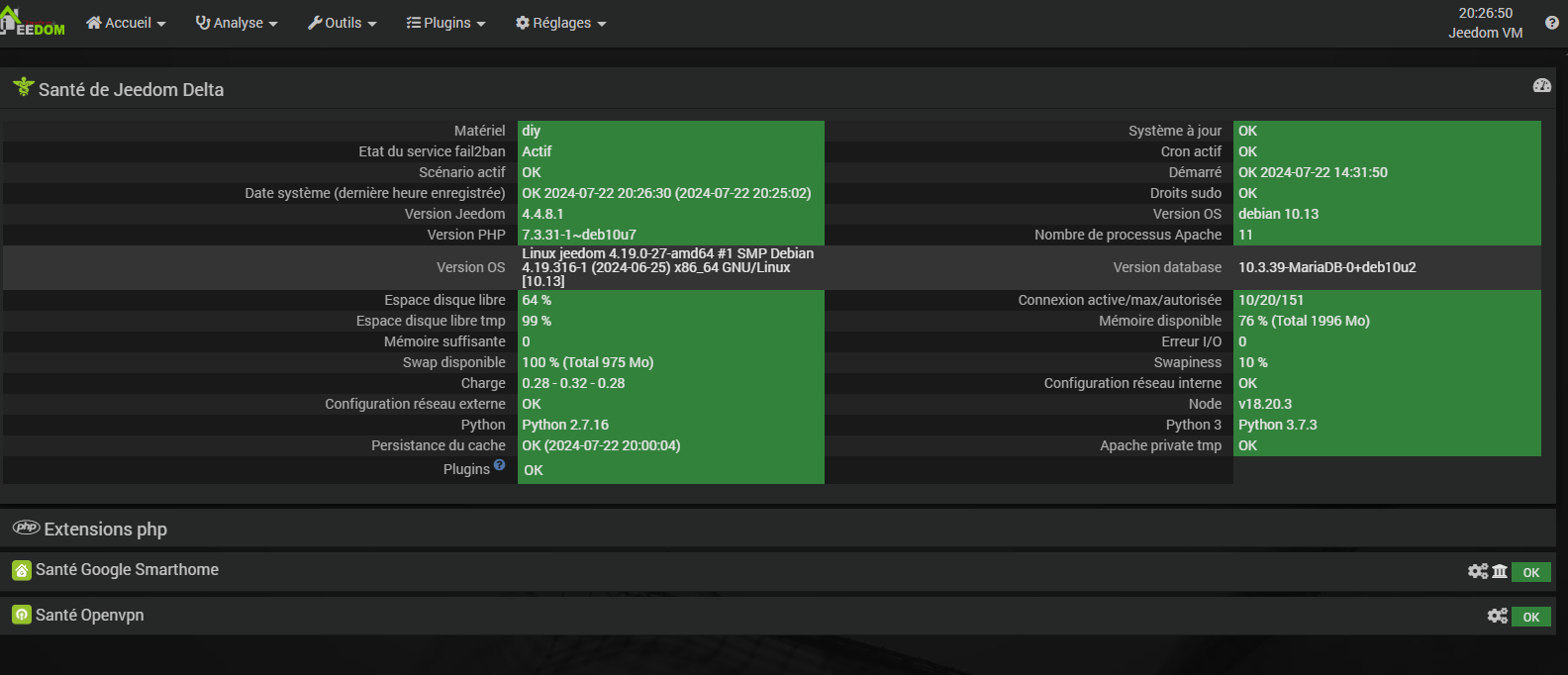1568x675 pixels.
Task: Click the Jeedom logo
Action: (x=33, y=22)
